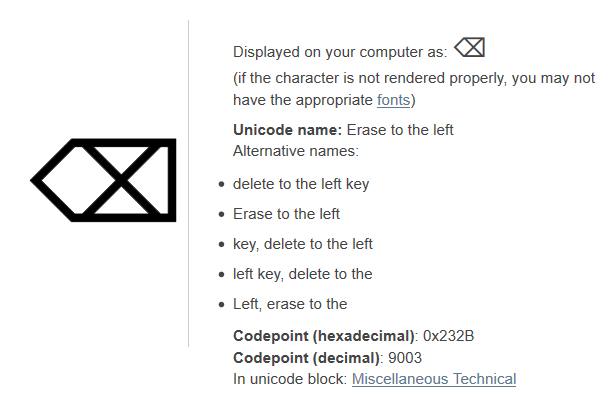
Task: Click the large Erase to the left glyph
Action: 103,180
